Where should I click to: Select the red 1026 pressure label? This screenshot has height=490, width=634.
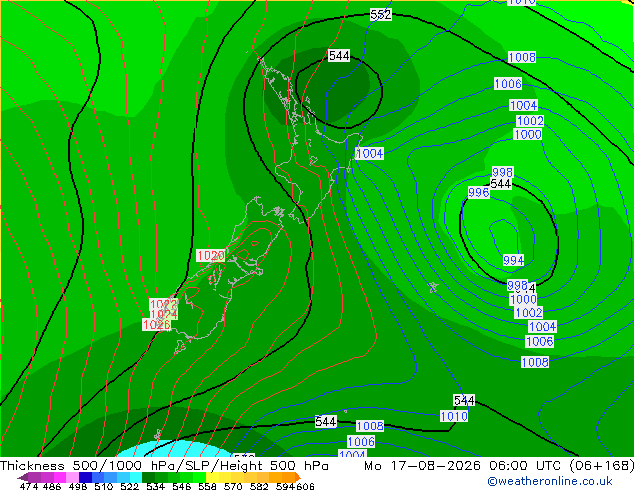coord(156,324)
